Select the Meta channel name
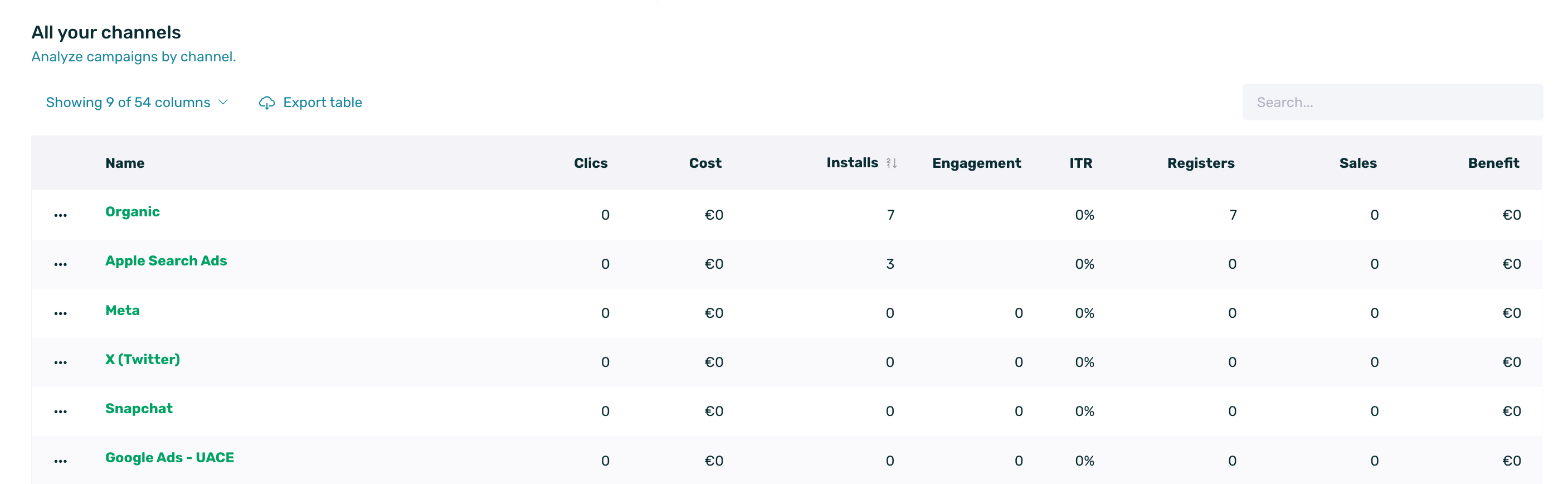 123,311
